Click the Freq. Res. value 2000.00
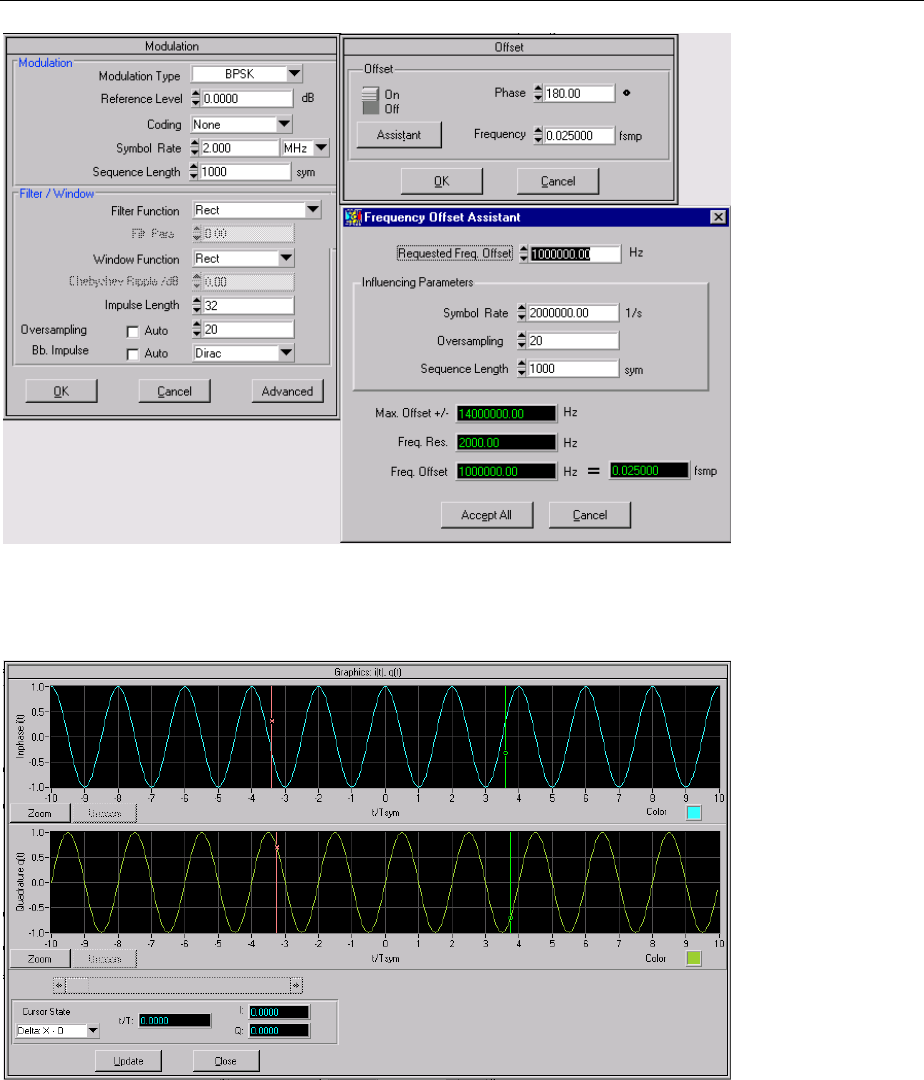Viewport: 924px width, 1080px height. [506, 442]
